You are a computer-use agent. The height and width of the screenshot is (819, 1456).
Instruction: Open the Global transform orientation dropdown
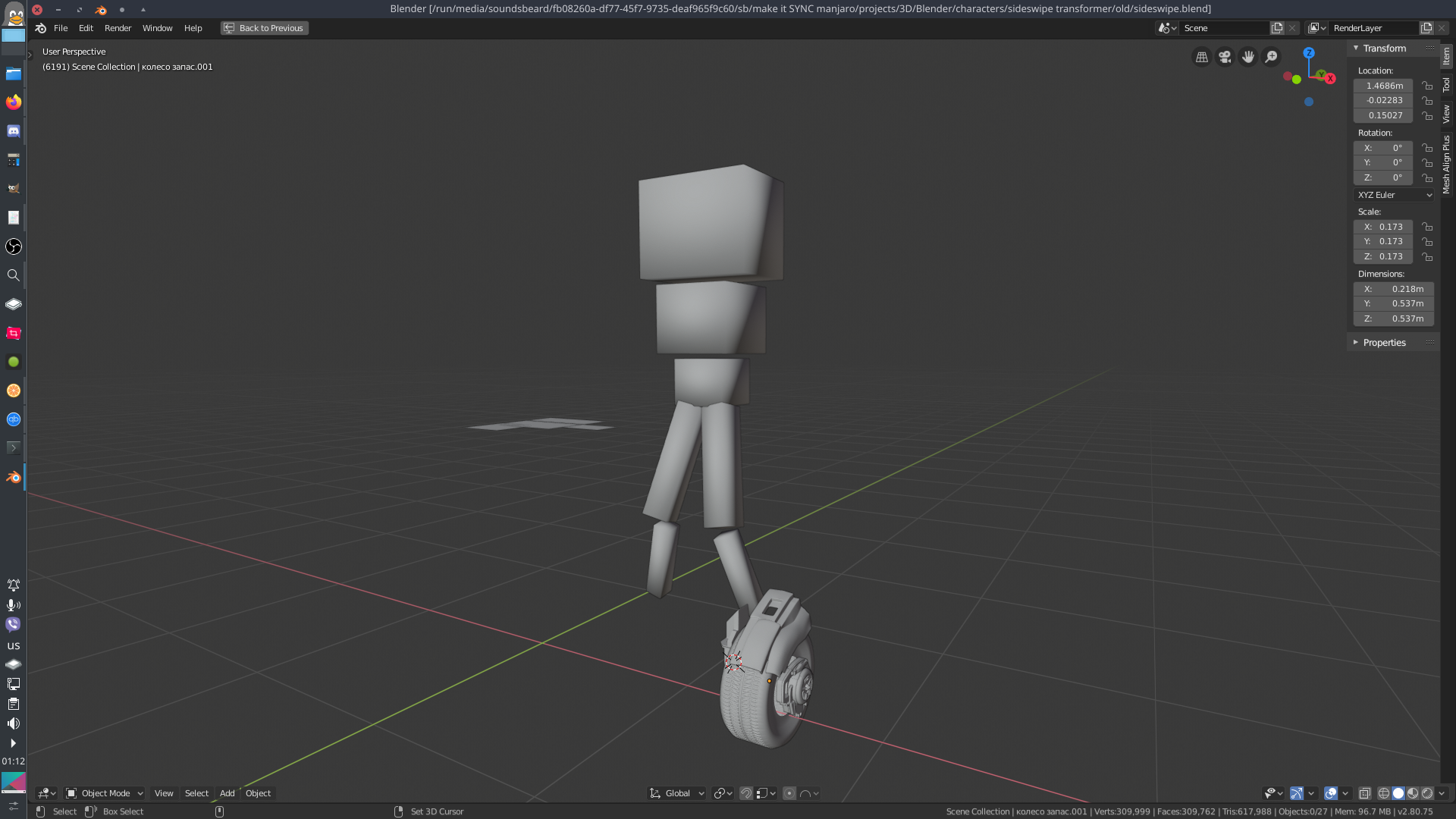(x=677, y=793)
